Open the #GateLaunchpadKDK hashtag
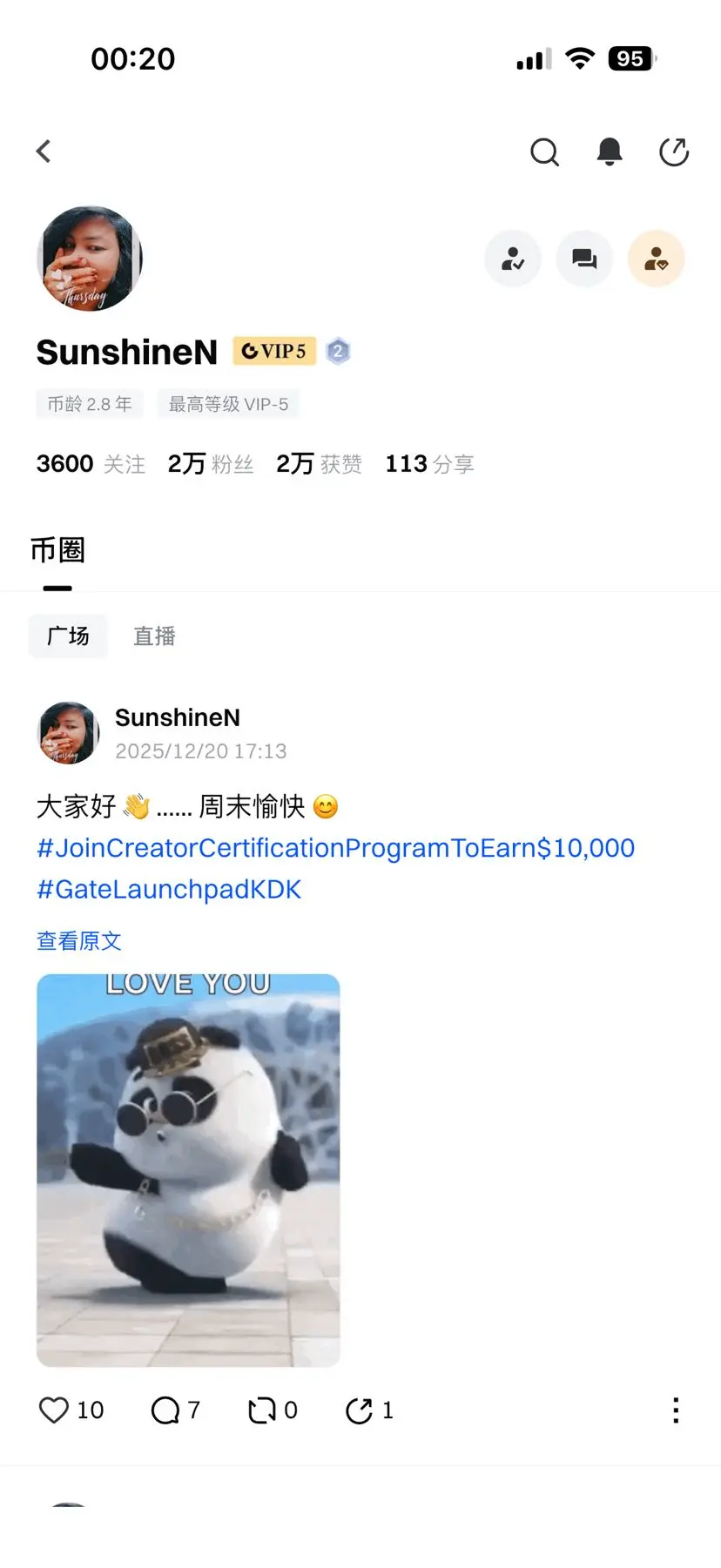This screenshot has height=1568, width=721. coord(169,890)
